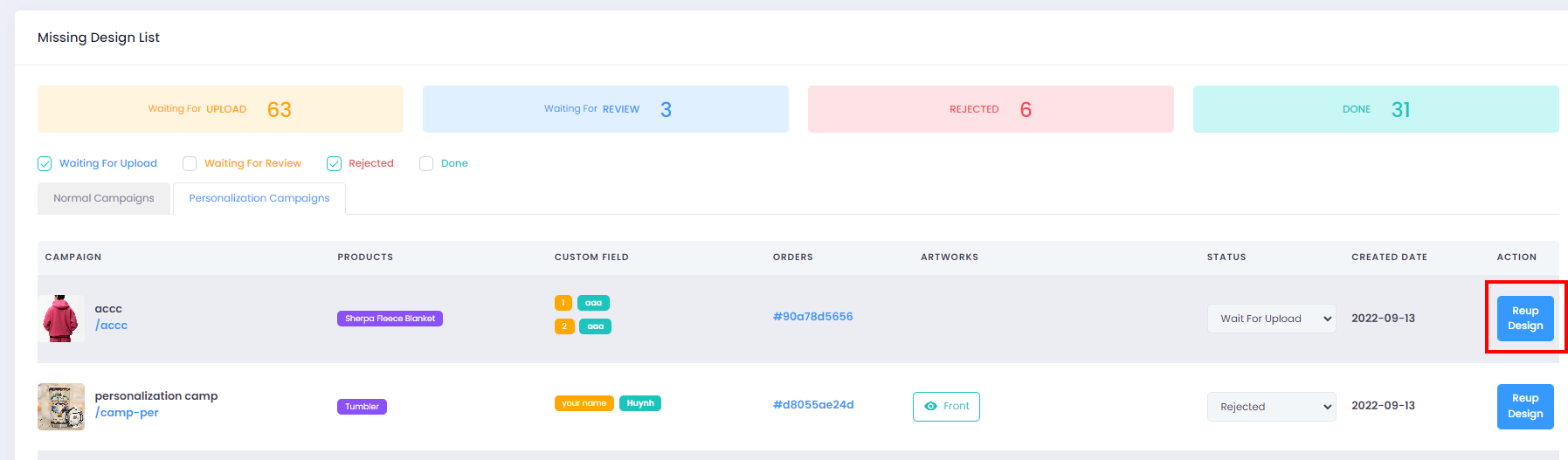Click the 'personalization camp' campaign name

[156, 396]
